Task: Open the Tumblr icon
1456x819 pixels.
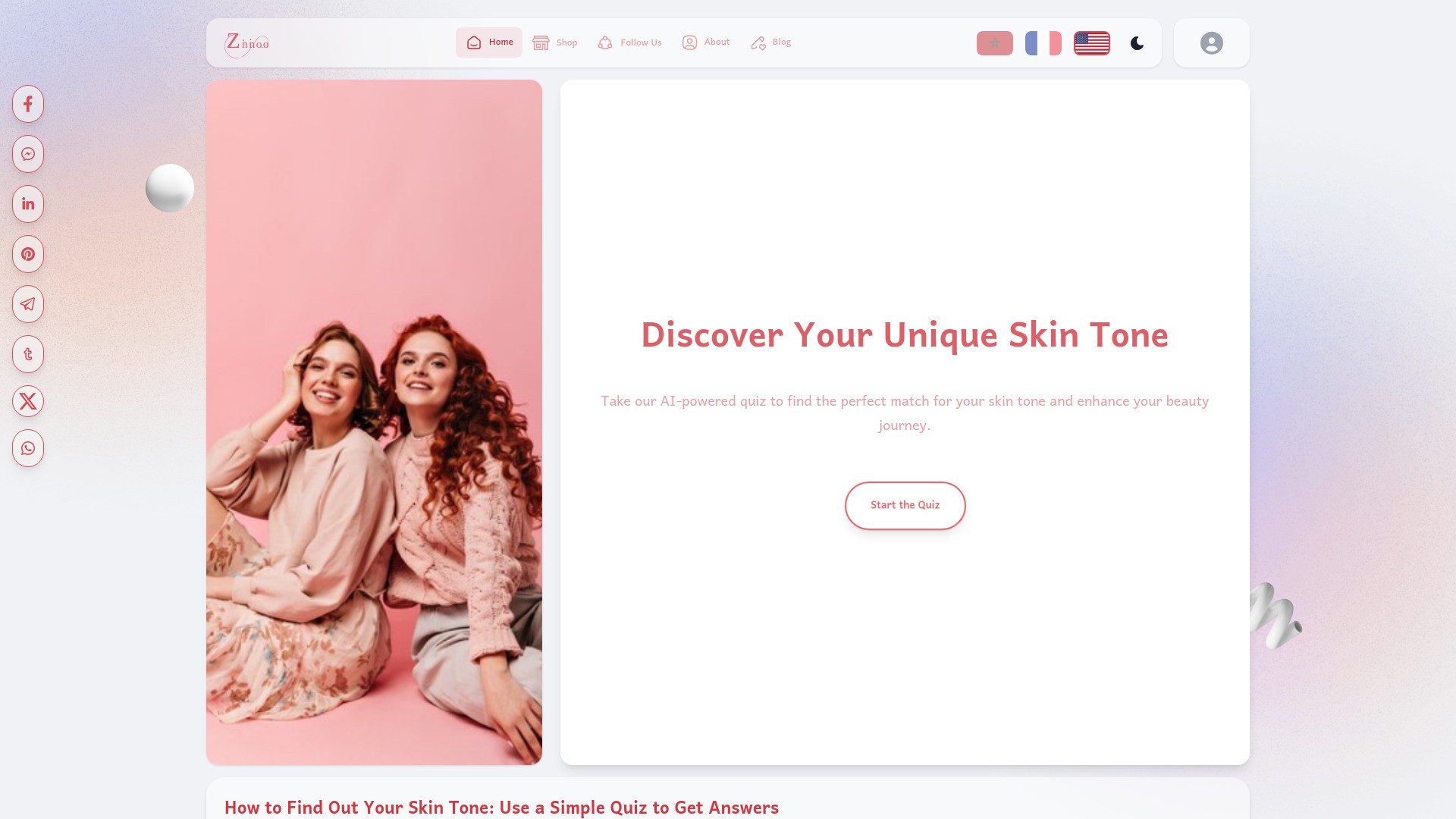Action: point(28,354)
